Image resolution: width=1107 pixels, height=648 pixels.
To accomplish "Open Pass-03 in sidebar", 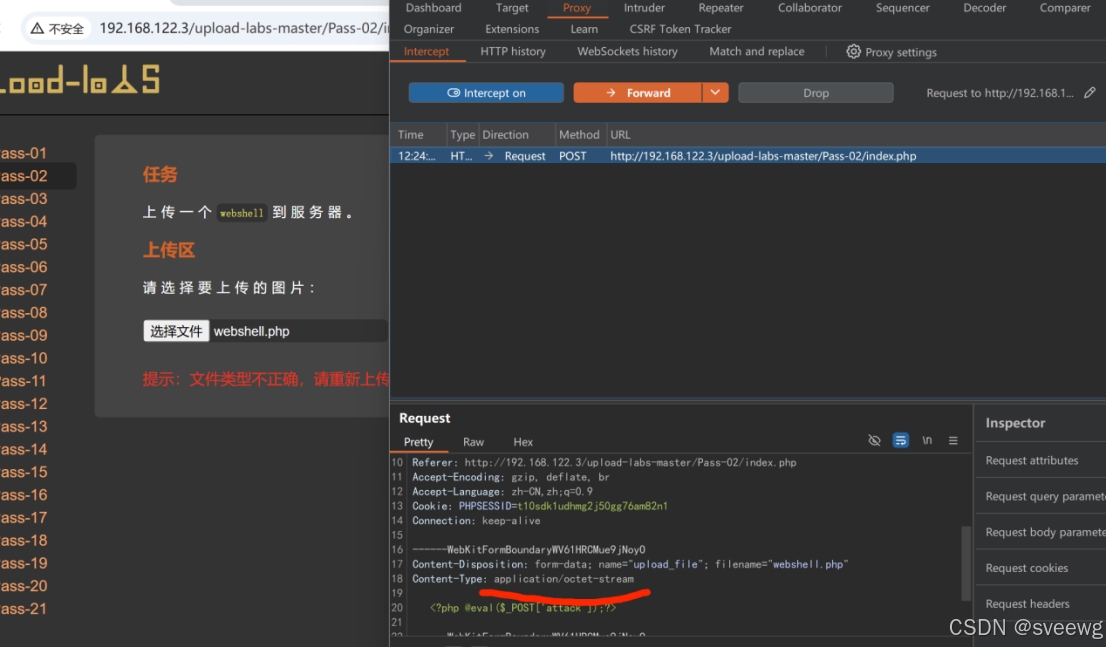I will tap(23, 199).
